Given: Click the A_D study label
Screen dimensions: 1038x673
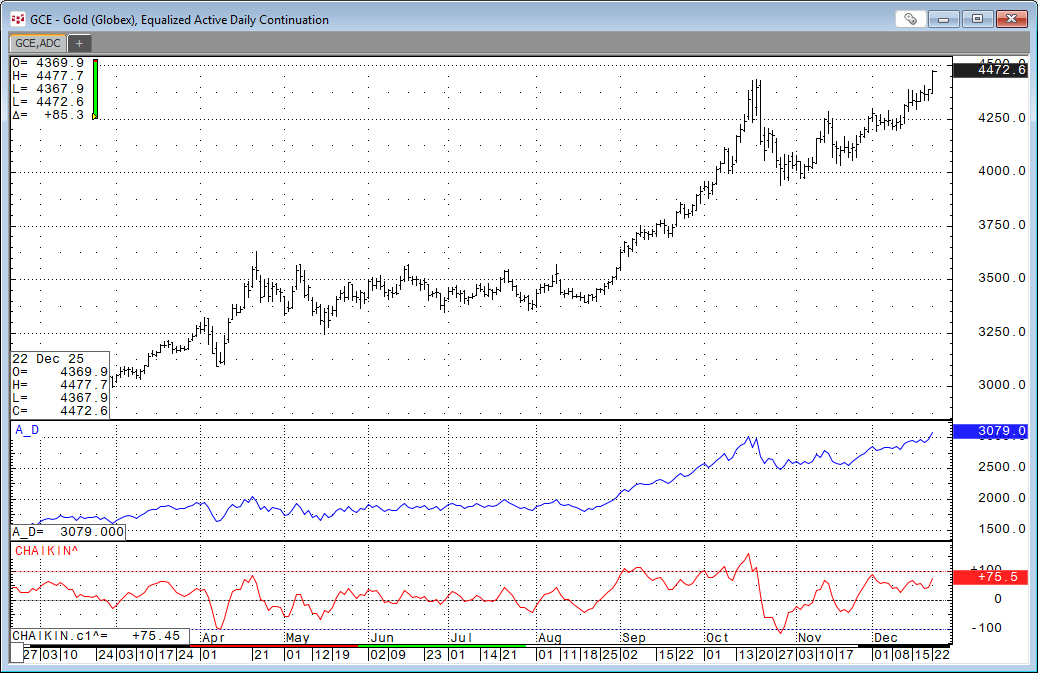Looking at the screenshot, I should (27, 429).
